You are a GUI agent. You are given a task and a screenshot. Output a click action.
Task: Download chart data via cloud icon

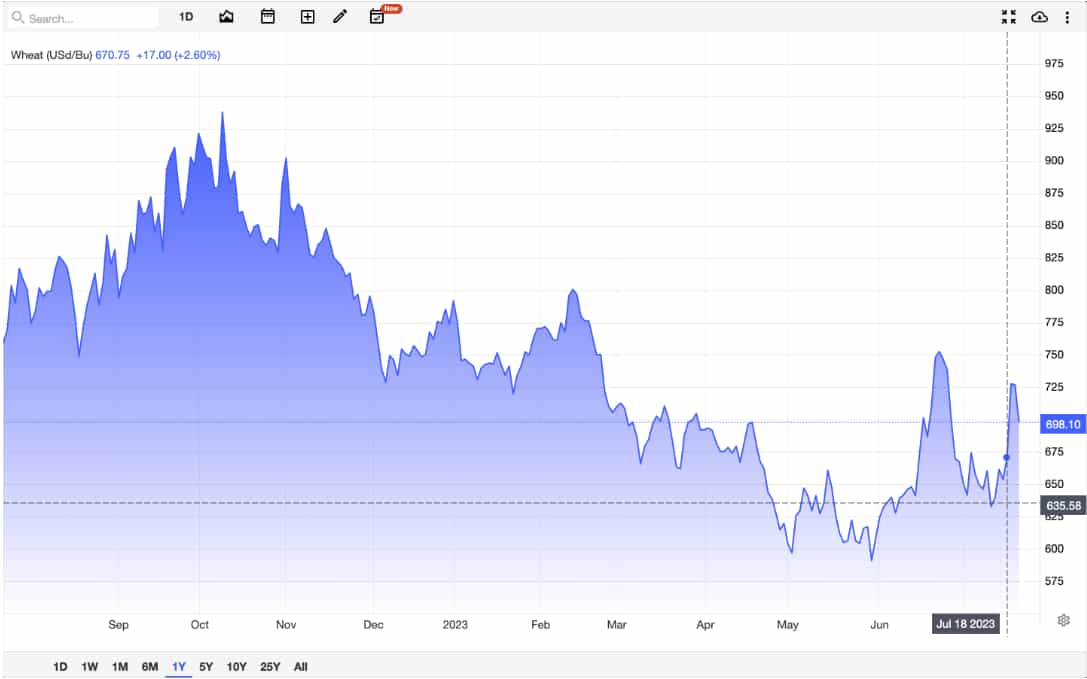click(x=1039, y=17)
